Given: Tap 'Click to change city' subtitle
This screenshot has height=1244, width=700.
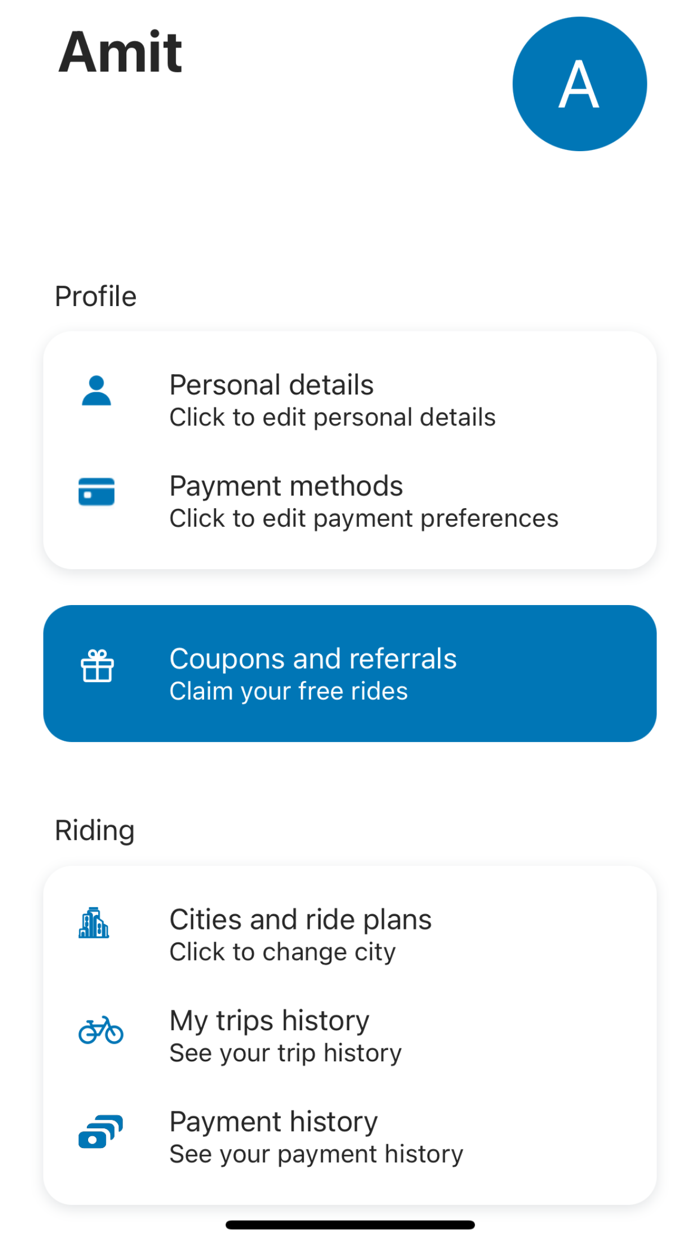Looking at the screenshot, I should (282, 951).
